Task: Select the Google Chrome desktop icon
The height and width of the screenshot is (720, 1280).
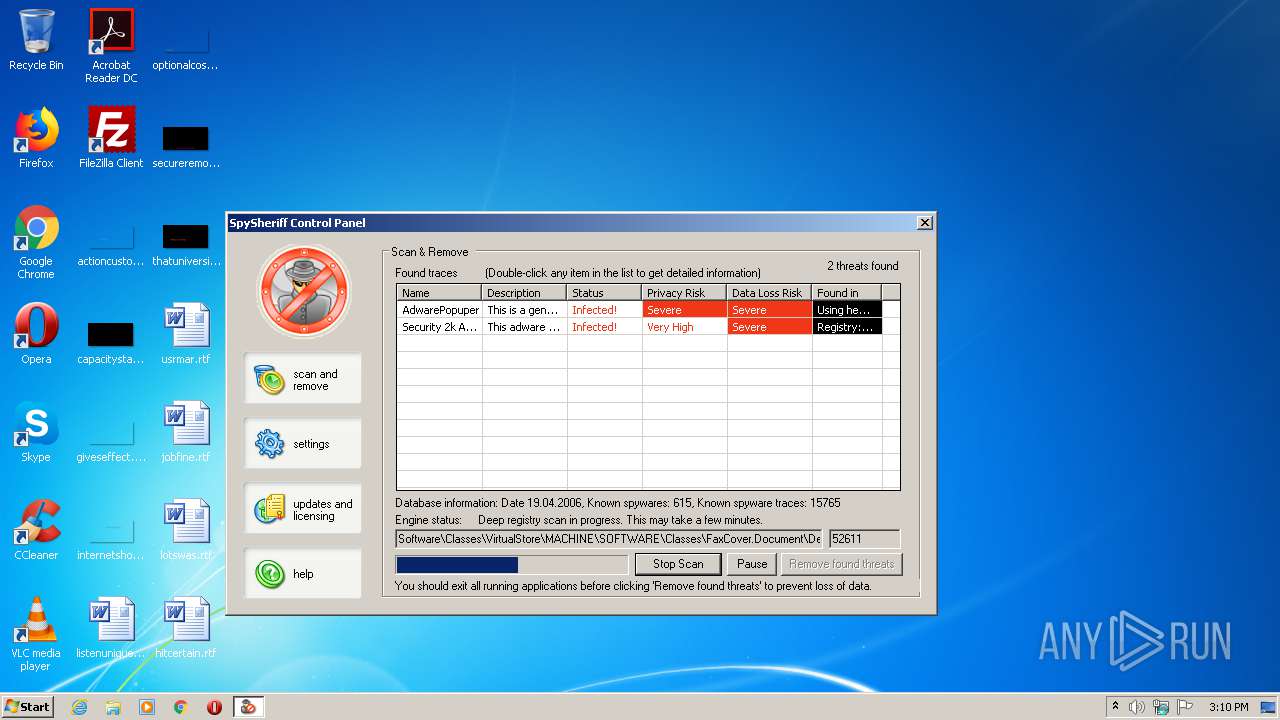Action: (36, 242)
